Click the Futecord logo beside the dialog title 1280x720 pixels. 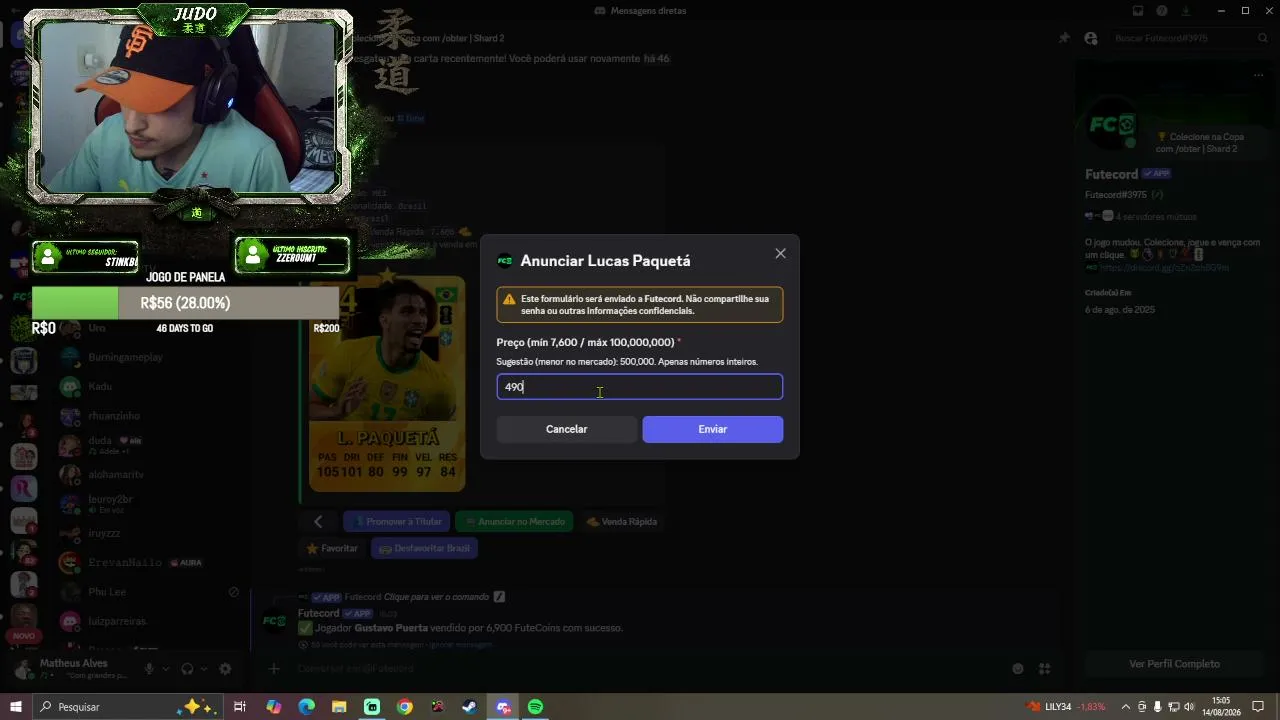pos(505,261)
